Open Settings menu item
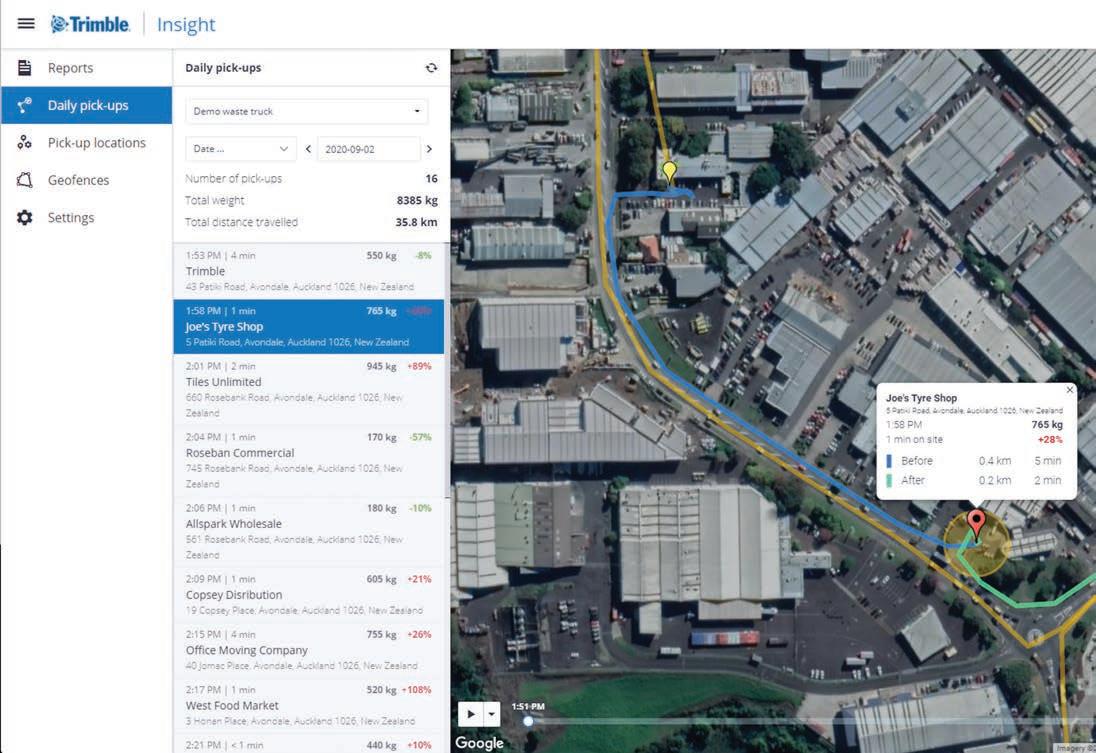This screenshot has width=1096, height=753. (x=86, y=217)
